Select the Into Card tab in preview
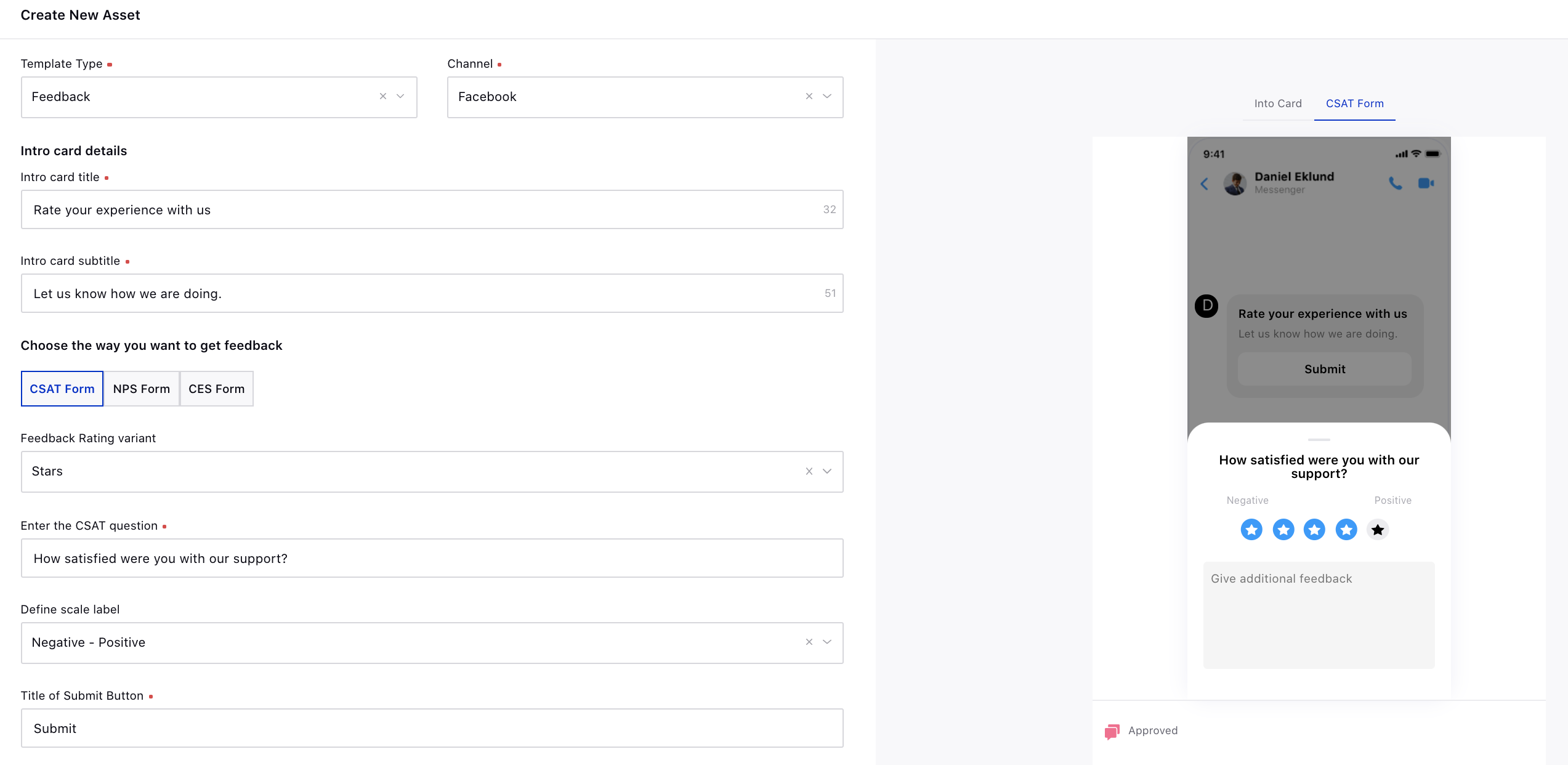This screenshot has width=1568, height=765. tap(1278, 102)
